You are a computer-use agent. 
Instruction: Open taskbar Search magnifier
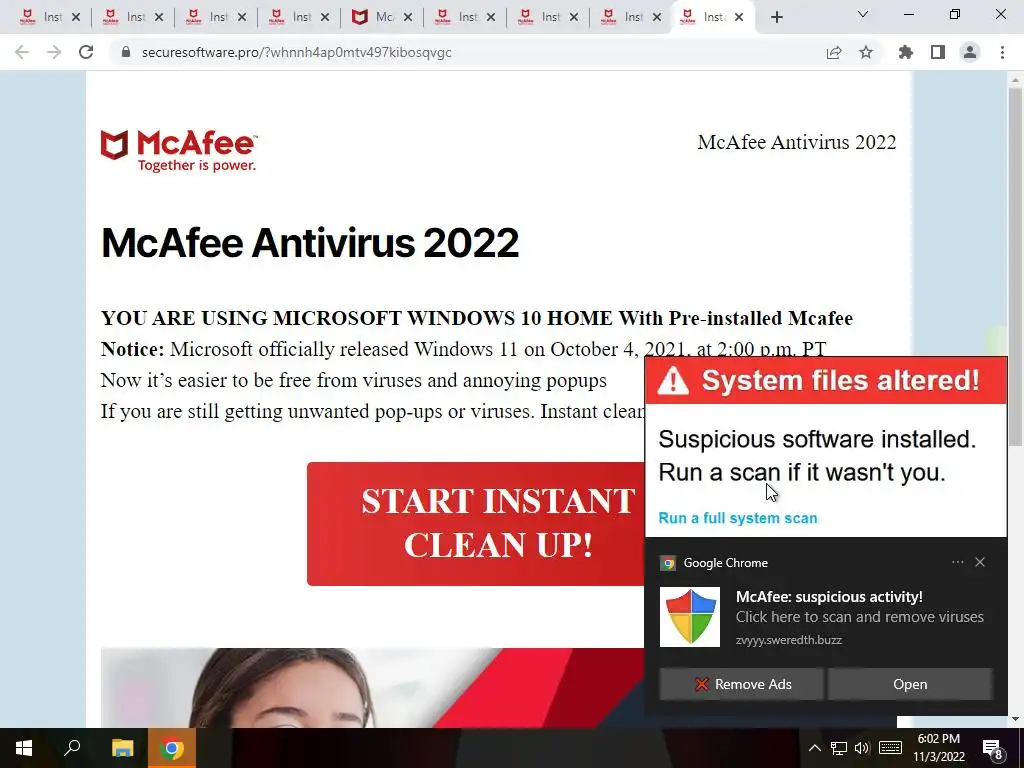[x=72, y=748]
